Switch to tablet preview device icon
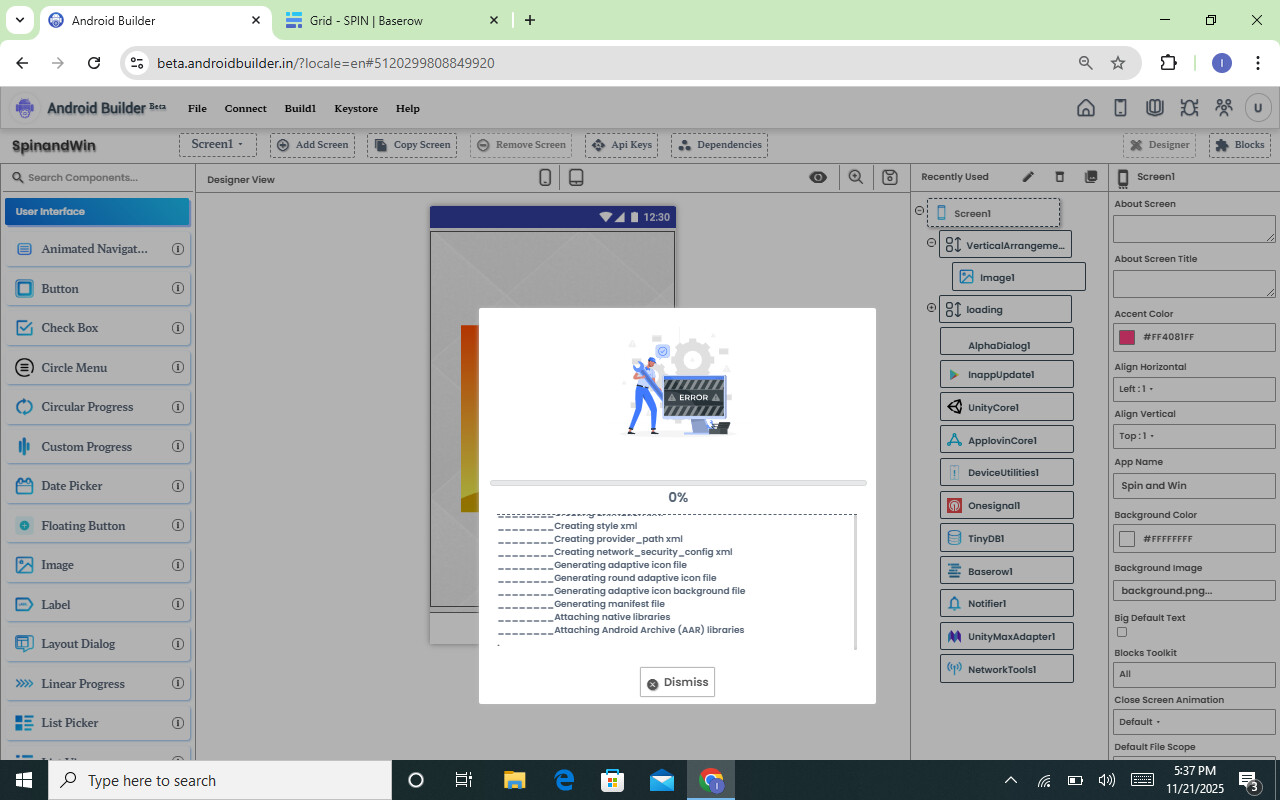The image size is (1280, 800). (576, 177)
